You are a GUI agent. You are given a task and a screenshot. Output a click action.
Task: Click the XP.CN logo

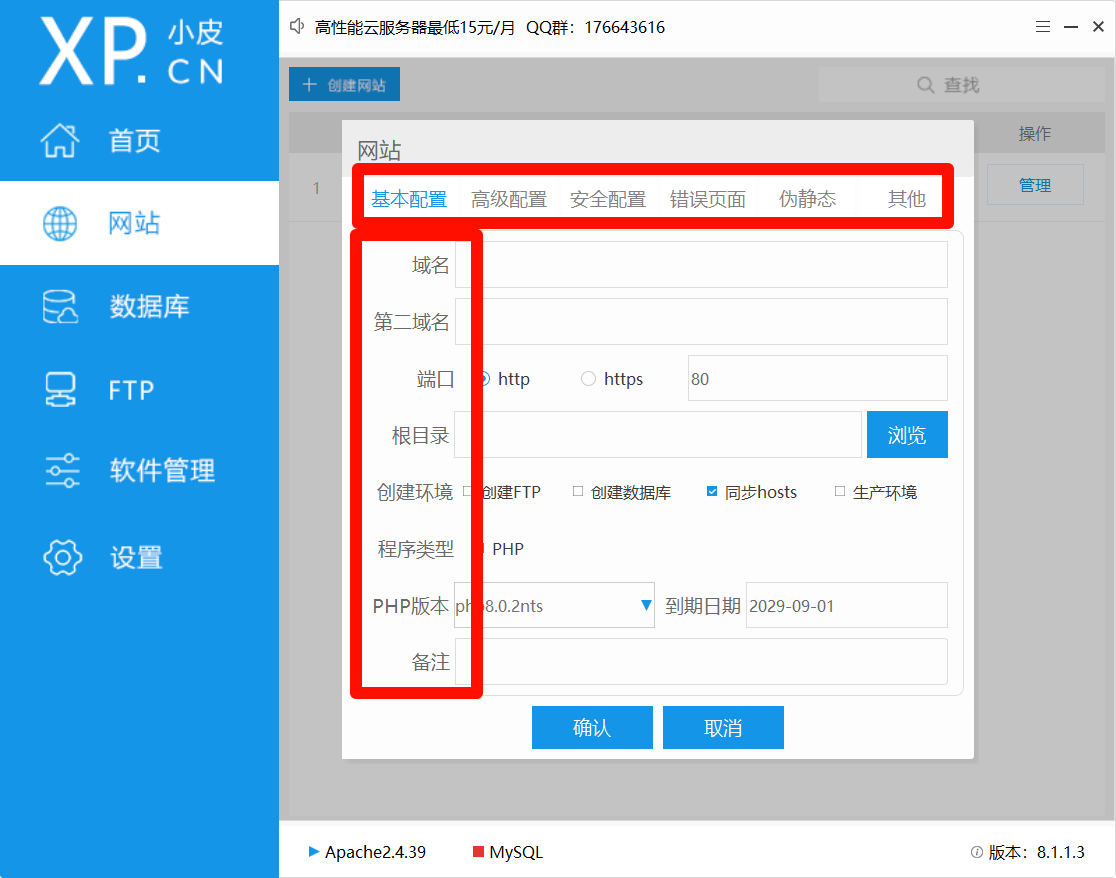132,51
